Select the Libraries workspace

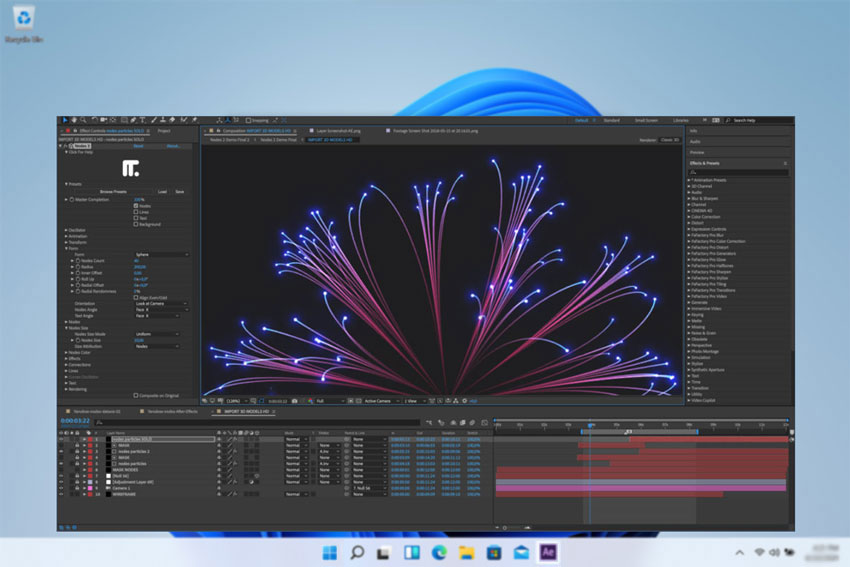[x=680, y=120]
